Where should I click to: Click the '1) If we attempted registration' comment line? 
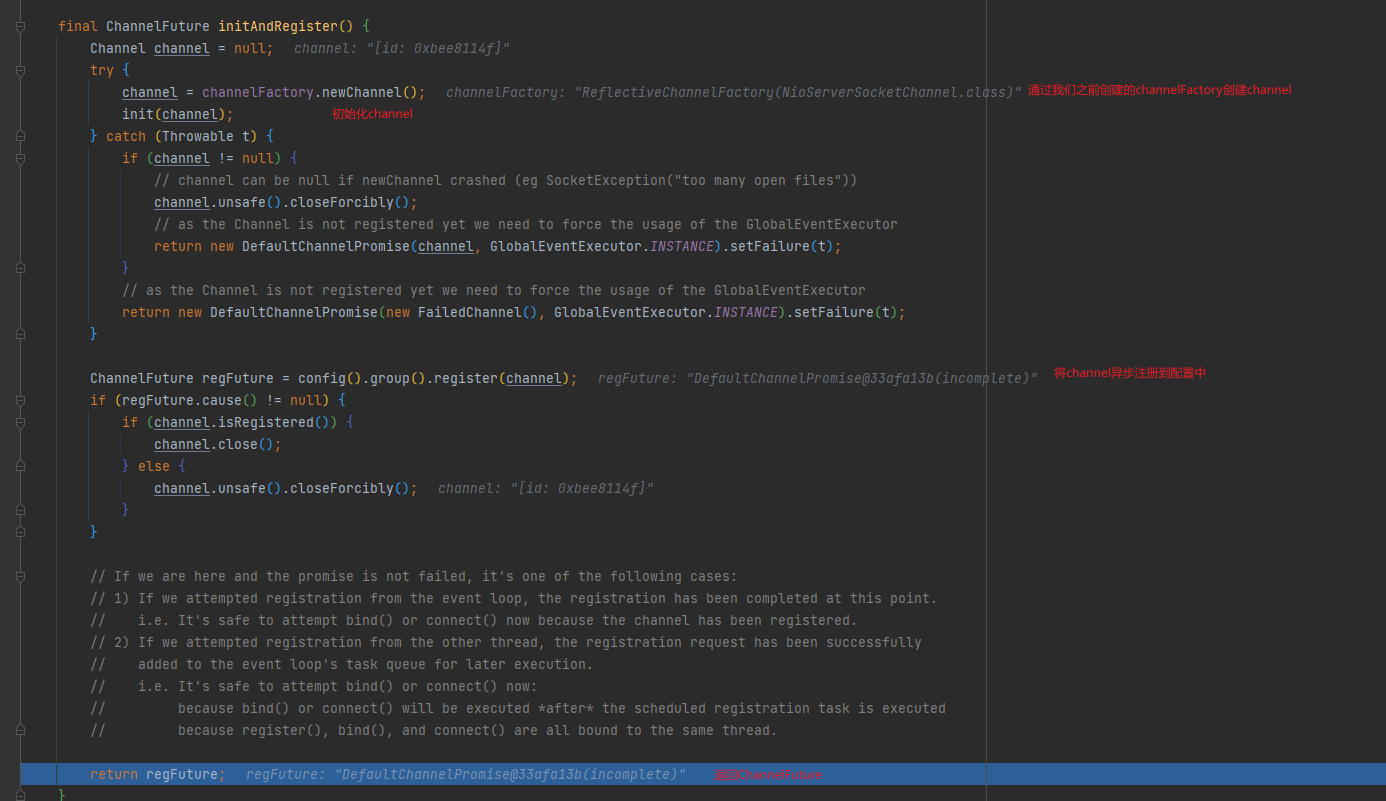pos(514,599)
